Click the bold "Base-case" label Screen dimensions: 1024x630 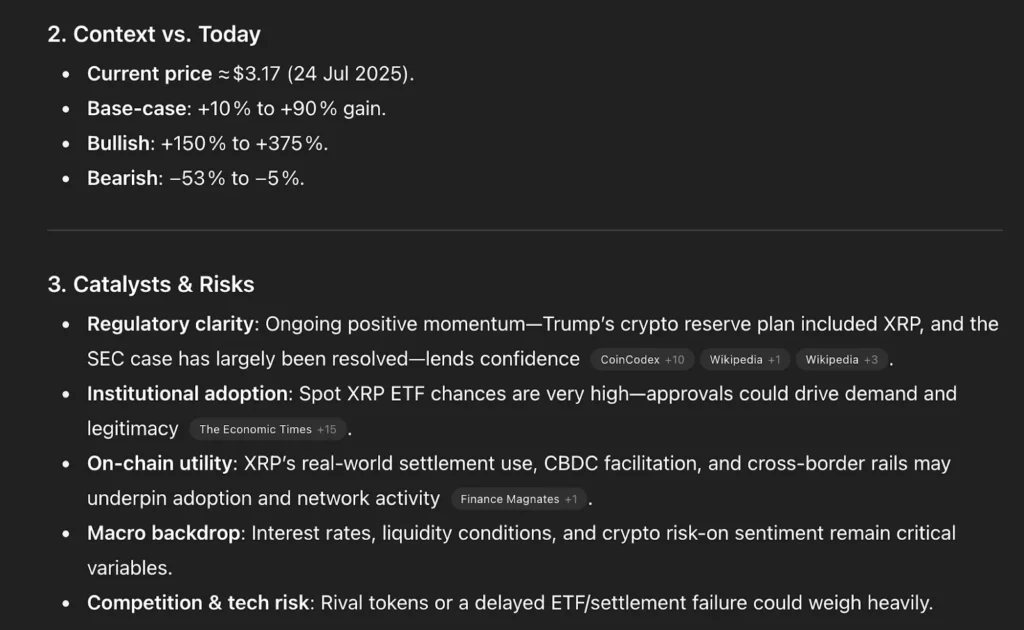pyautogui.click(x=136, y=109)
